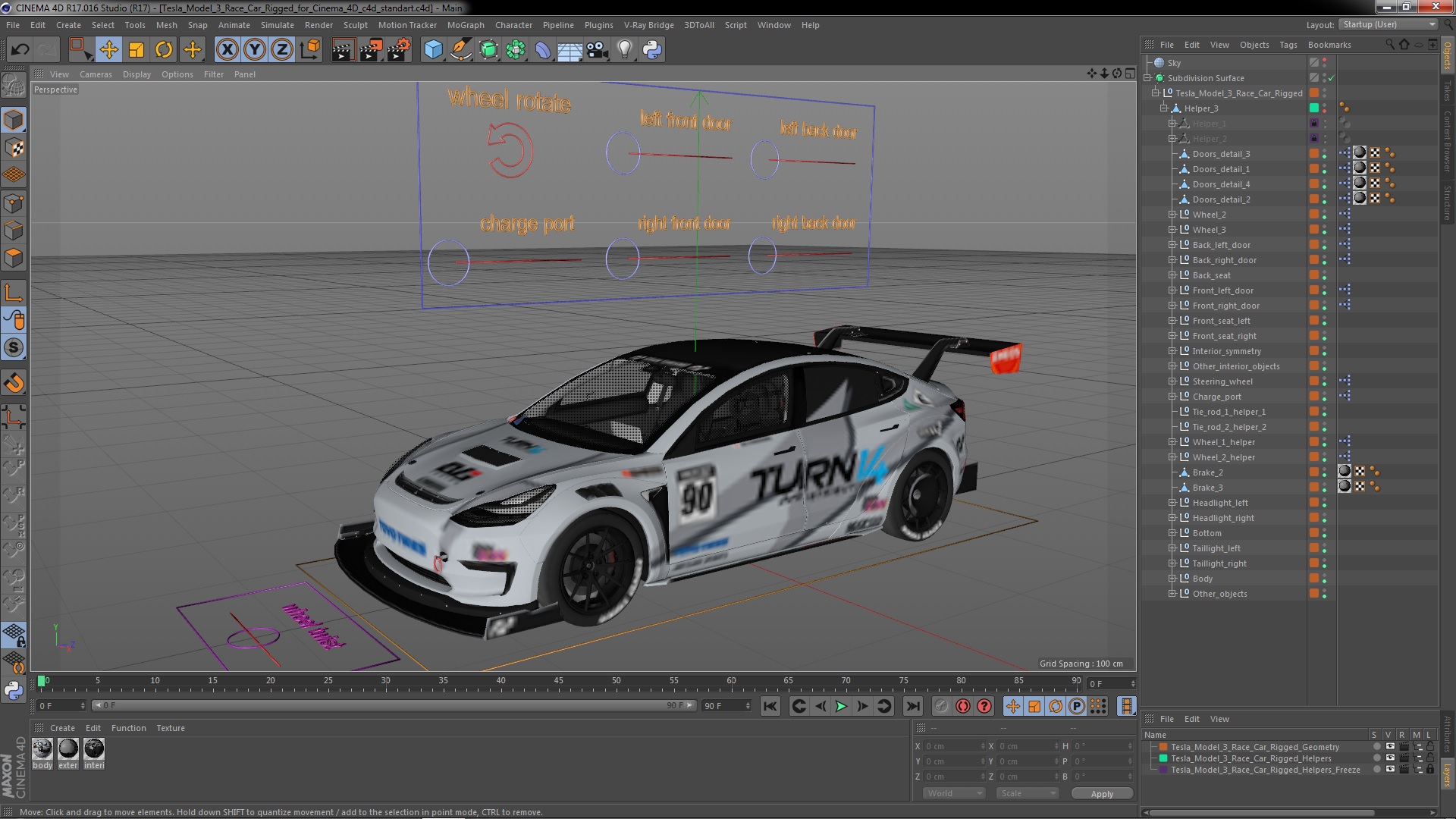Open material manager Texture menu
This screenshot has width=1456, height=819.
click(171, 728)
